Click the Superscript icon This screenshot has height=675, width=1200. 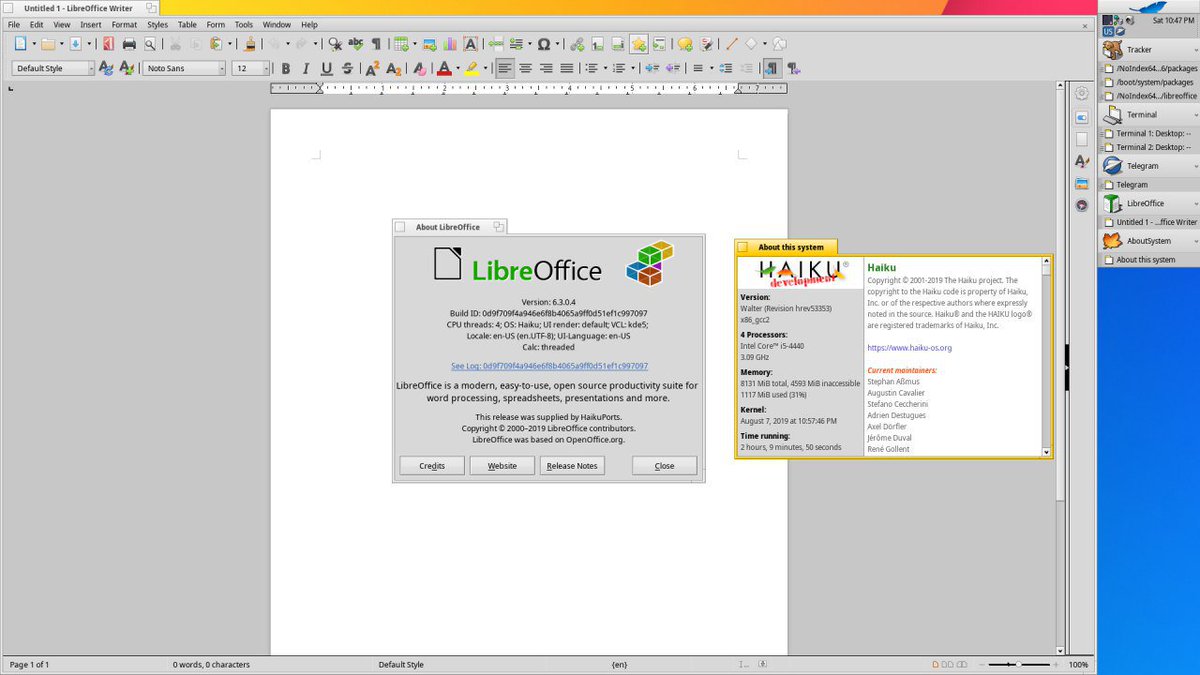coord(372,69)
